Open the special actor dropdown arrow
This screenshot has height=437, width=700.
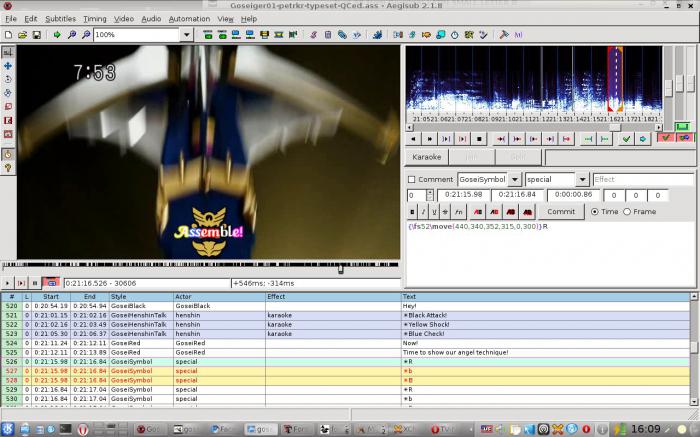pyautogui.click(x=582, y=179)
